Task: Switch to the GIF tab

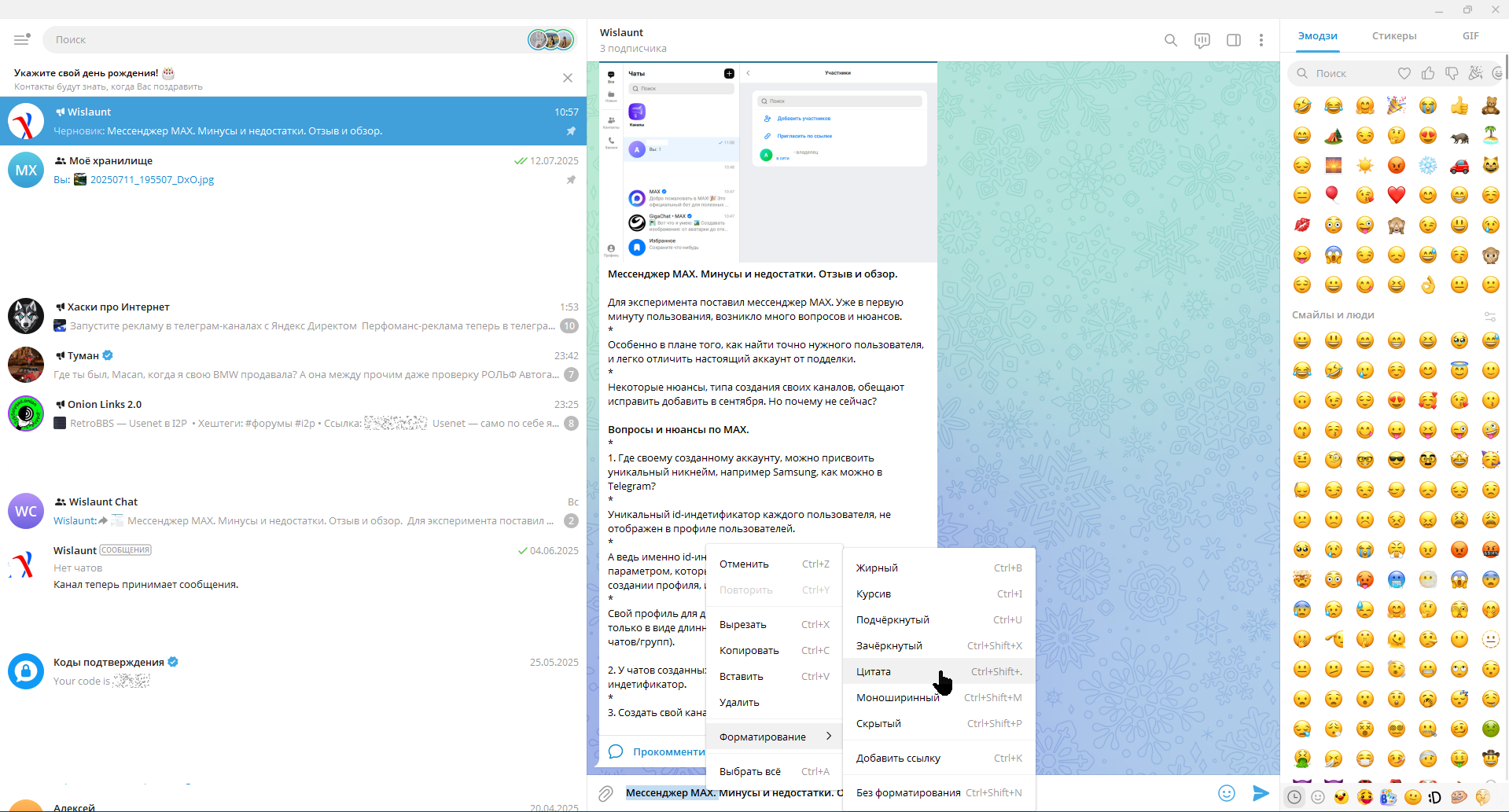Action: [1470, 36]
